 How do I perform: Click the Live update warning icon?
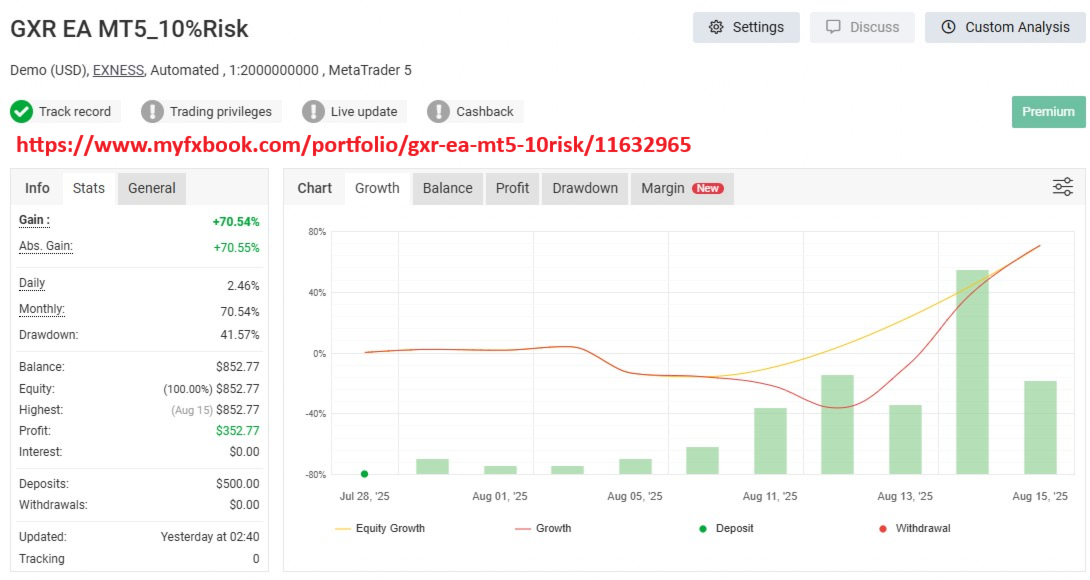(314, 111)
